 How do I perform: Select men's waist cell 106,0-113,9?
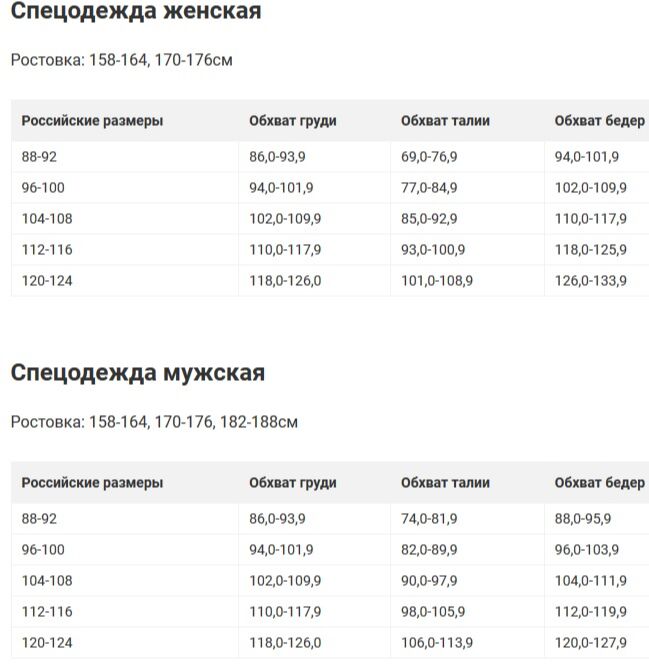[437, 643]
